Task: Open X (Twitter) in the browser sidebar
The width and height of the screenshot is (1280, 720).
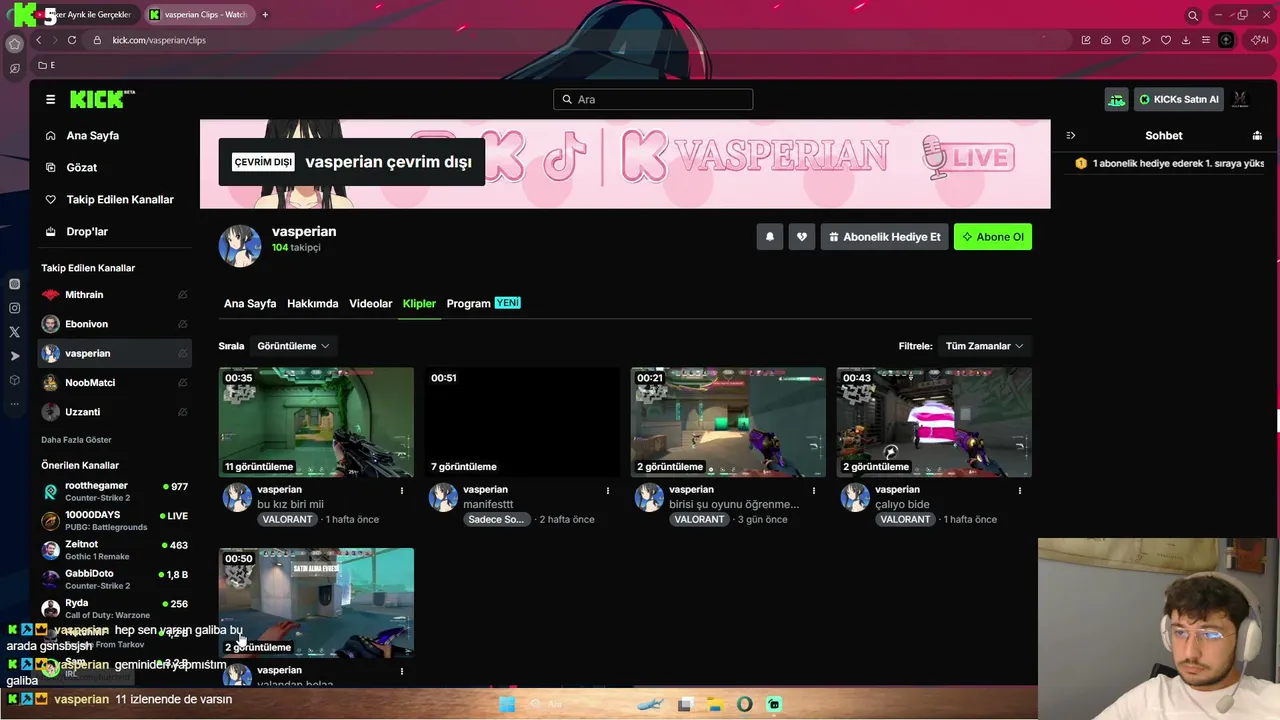Action: tap(14, 332)
